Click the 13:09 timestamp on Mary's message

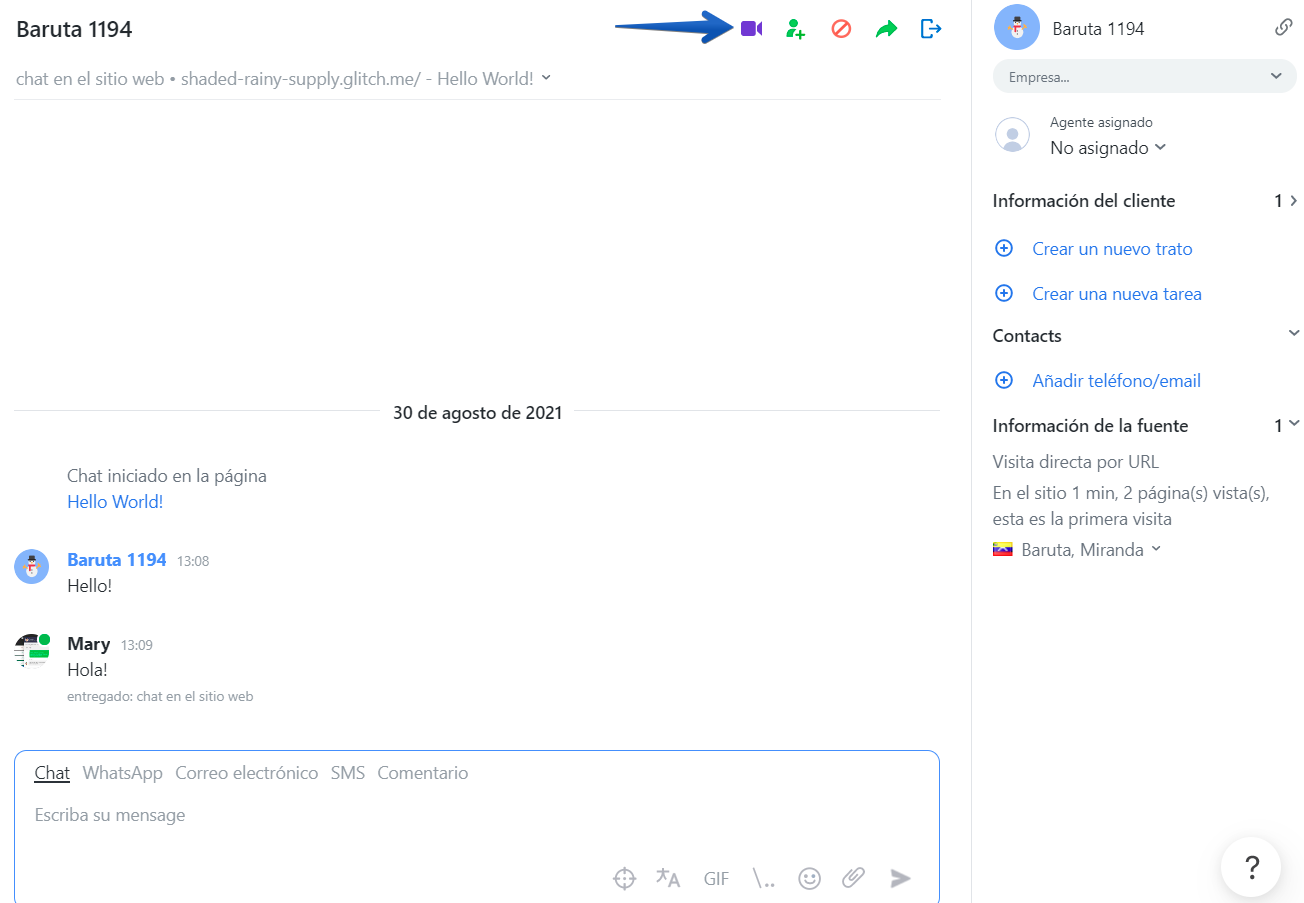(137, 646)
